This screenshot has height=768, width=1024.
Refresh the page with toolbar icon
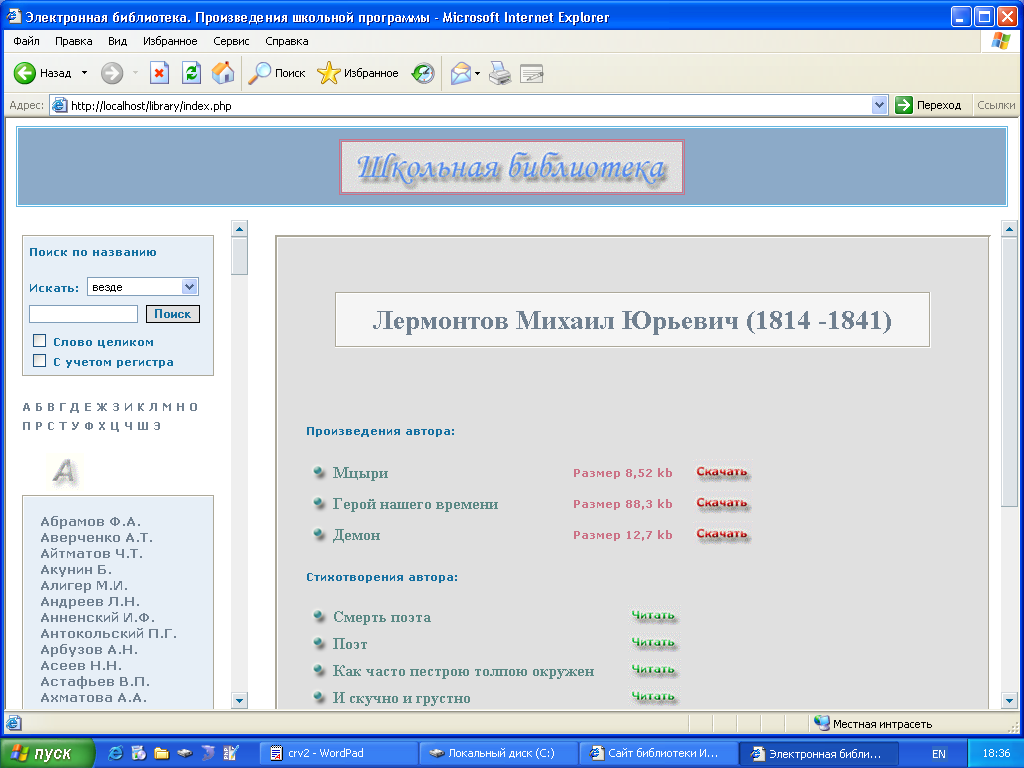pos(191,73)
